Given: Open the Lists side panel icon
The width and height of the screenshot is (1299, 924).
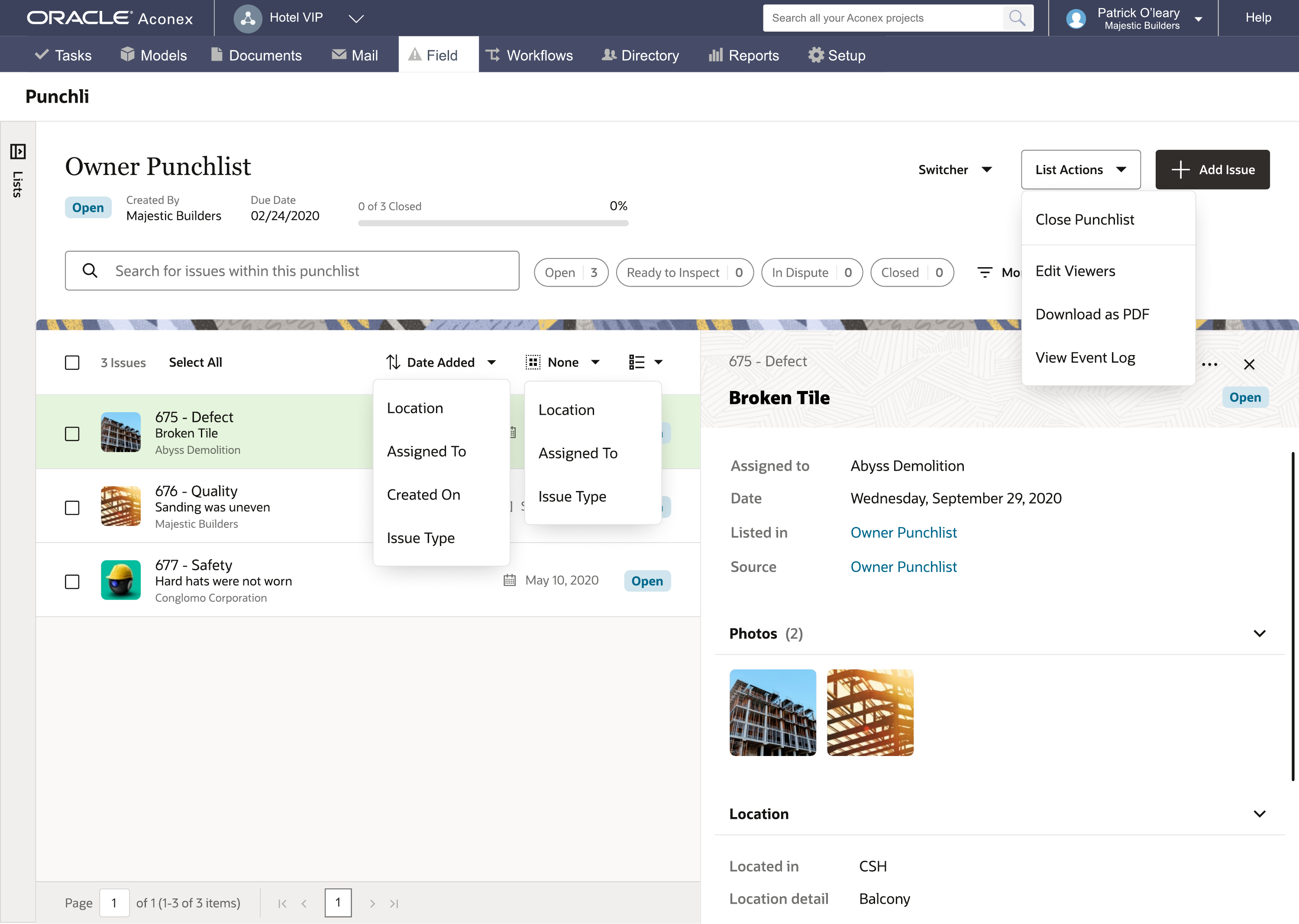Looking at the screenshot, I should click(x=18, y=152).
